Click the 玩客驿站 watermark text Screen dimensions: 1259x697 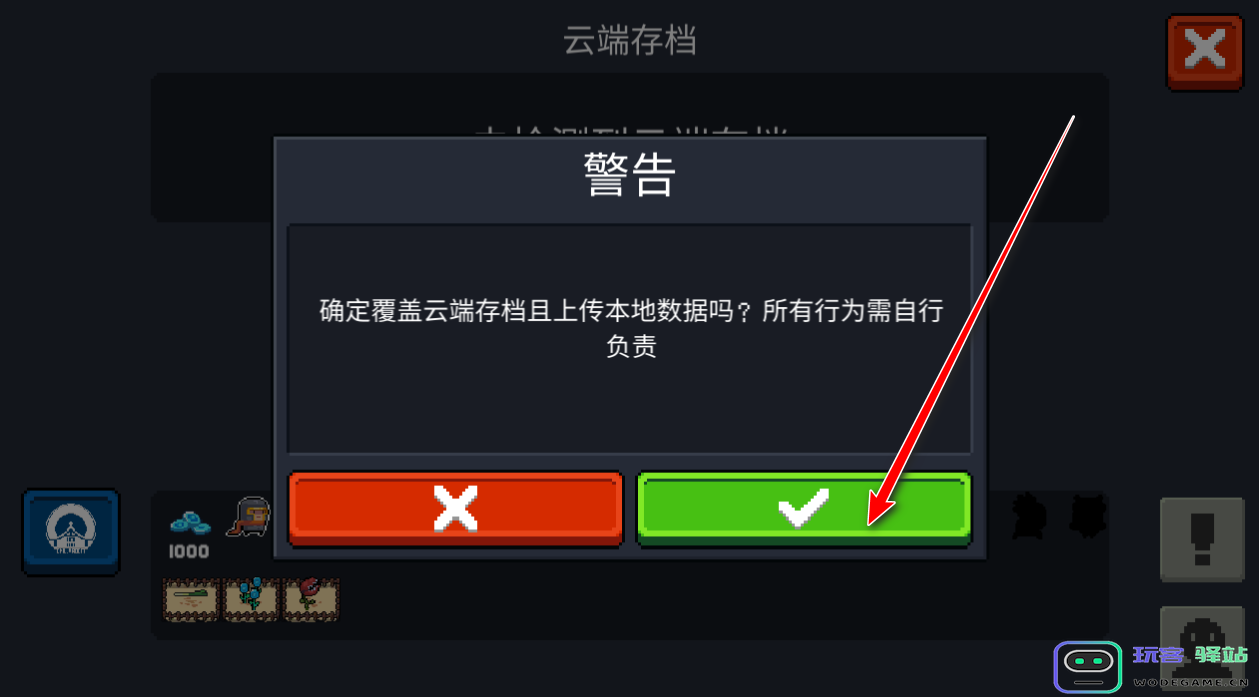click(x=1190, y=656)
